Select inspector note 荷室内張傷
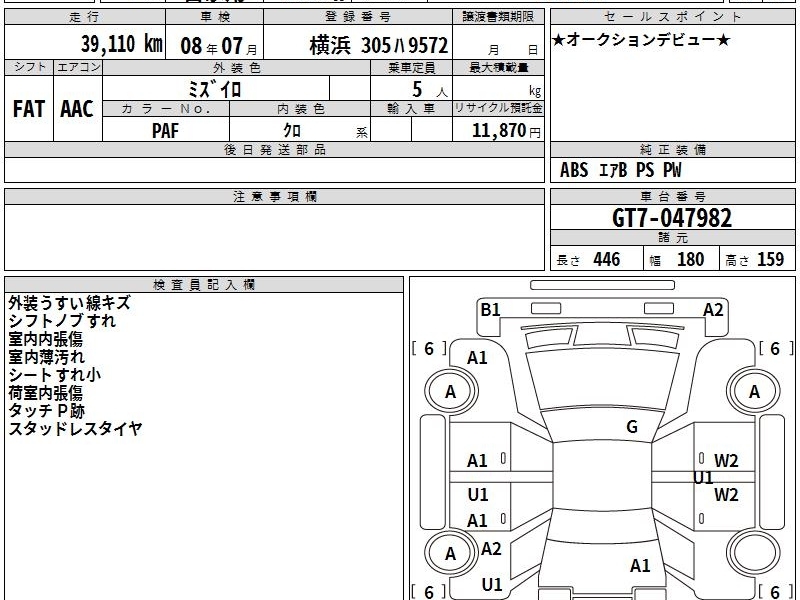This screenshot has height=600, width=800. pyautogui.click(x=45, y=392)
